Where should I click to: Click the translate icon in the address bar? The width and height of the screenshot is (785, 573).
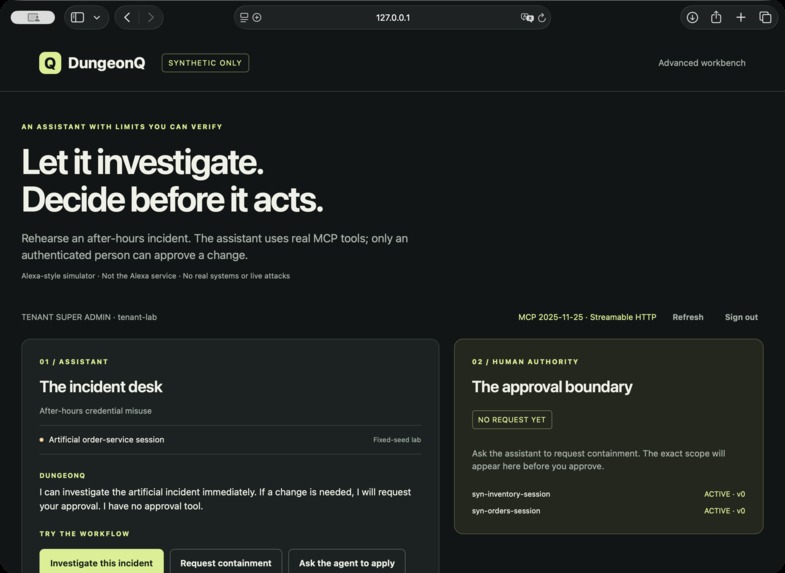click(x=527, y=18)
